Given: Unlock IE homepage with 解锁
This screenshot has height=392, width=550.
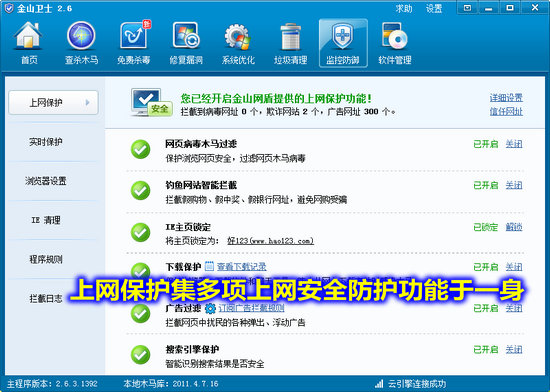Looking at the screenshot, I should coord(514,227).
